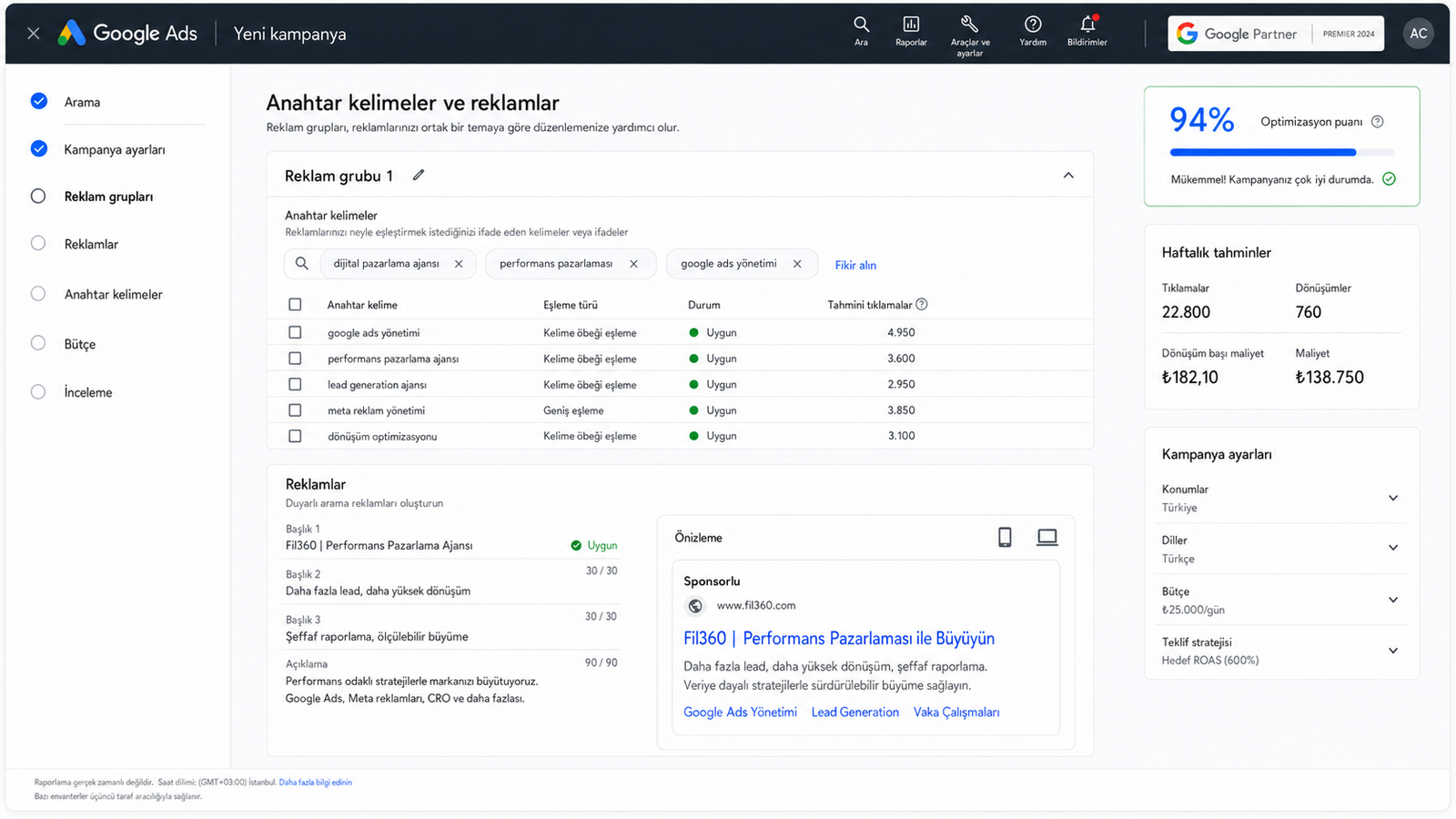Remove the 'performans pazarlaması' chip
This screenshot has height=819, width=1456.
[x=633, y=264]
